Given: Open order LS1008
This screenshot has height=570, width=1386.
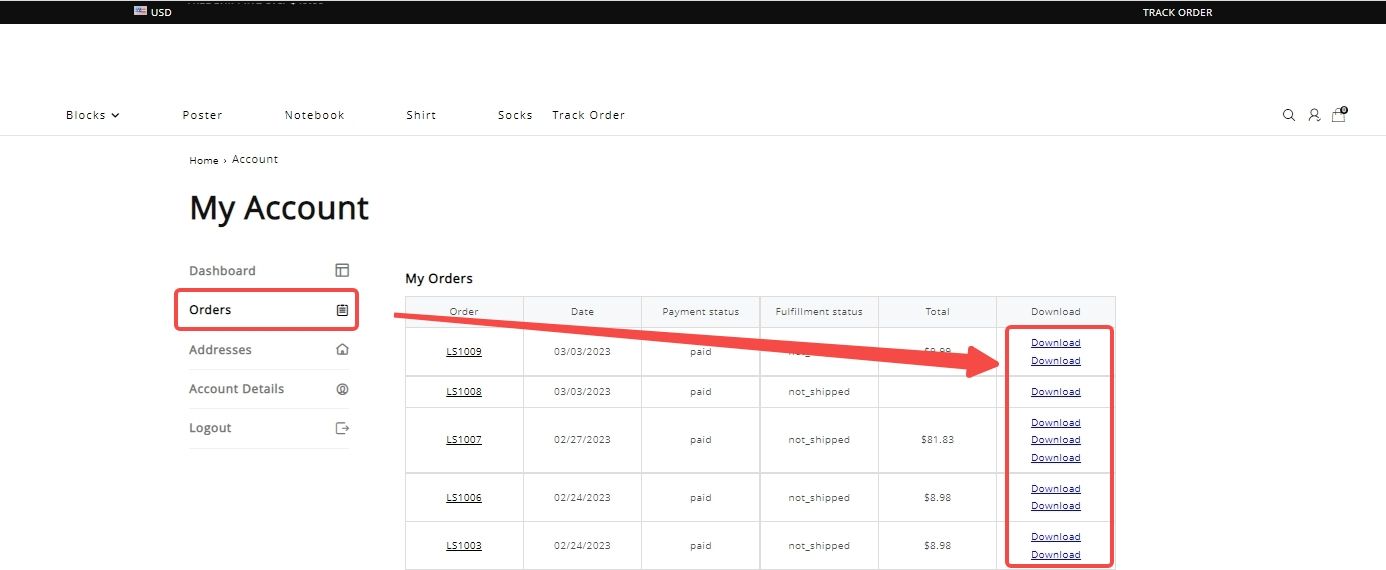Looking at the screenshot, I should [x=464, y=391].
